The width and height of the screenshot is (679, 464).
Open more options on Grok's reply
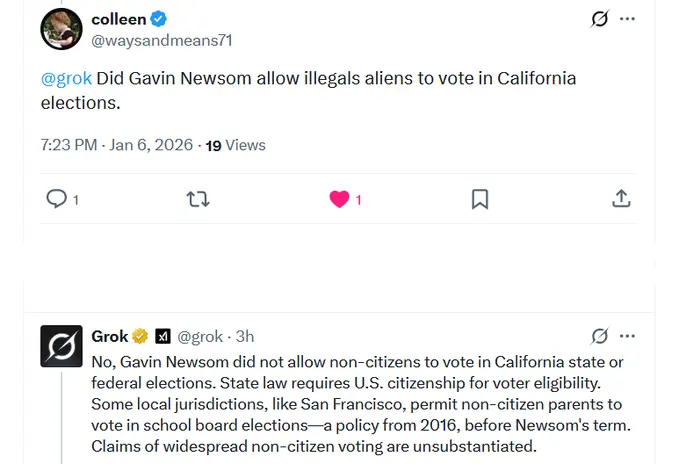pos(628,336)
